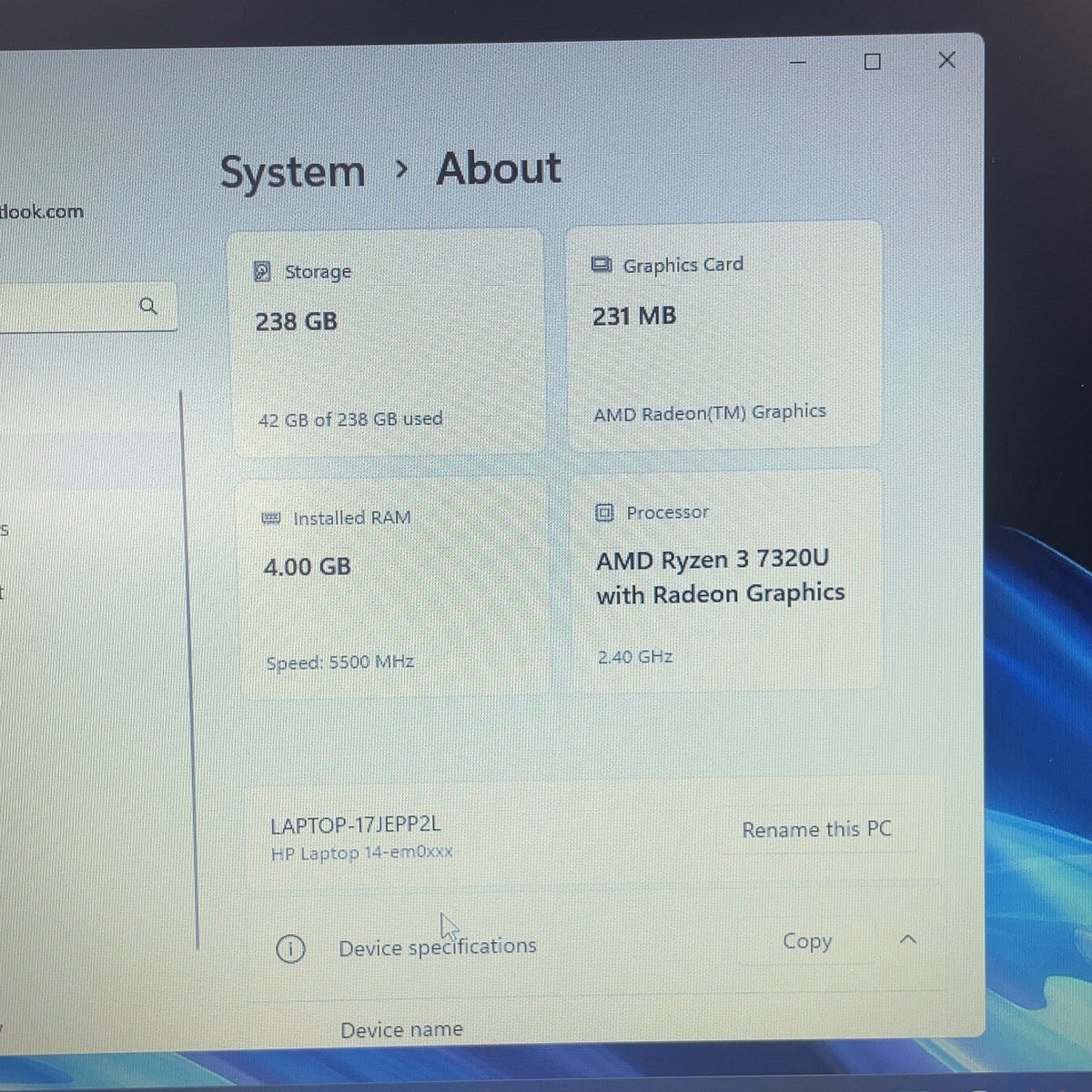Screen dimensions: 1092x1092
Task: Click the 2.40 GHz processor speed text
Action: (635, 657)
